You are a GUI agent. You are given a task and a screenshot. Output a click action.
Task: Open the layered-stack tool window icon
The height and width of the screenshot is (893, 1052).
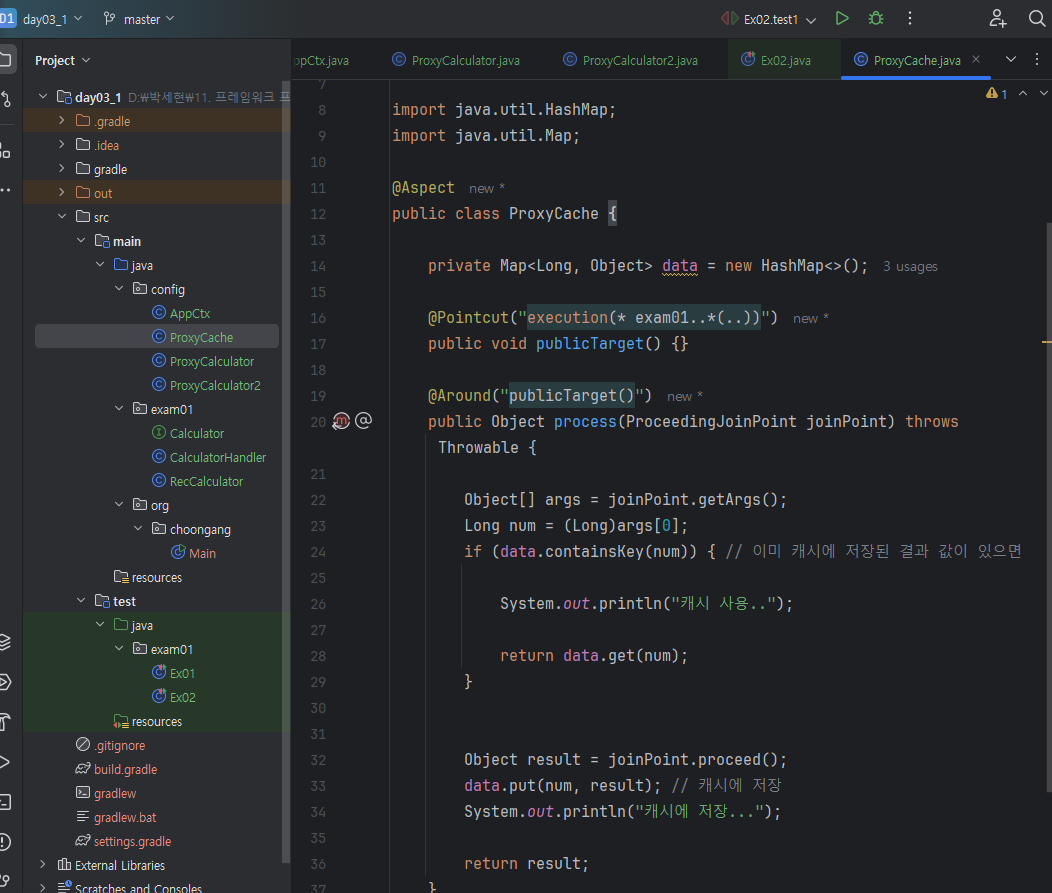(x=5, y=642)
